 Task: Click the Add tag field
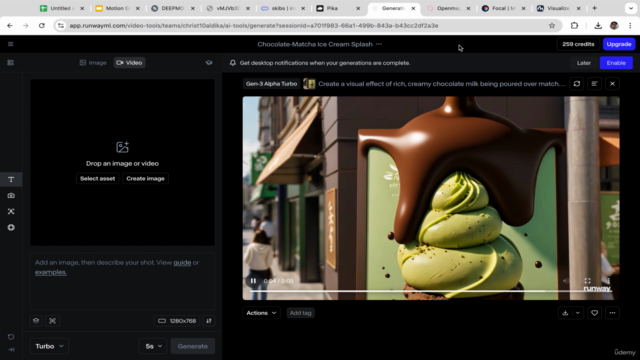pyautogui.click(x=300, y=313)
